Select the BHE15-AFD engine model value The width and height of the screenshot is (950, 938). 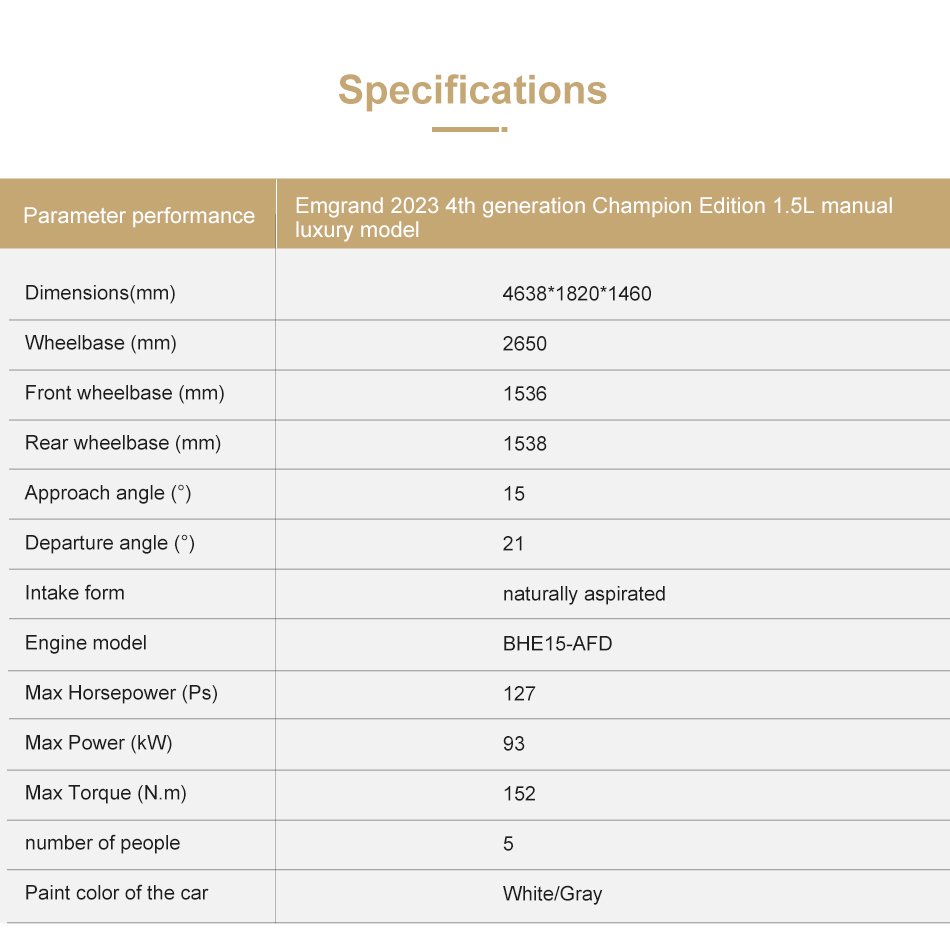[557, 644]
